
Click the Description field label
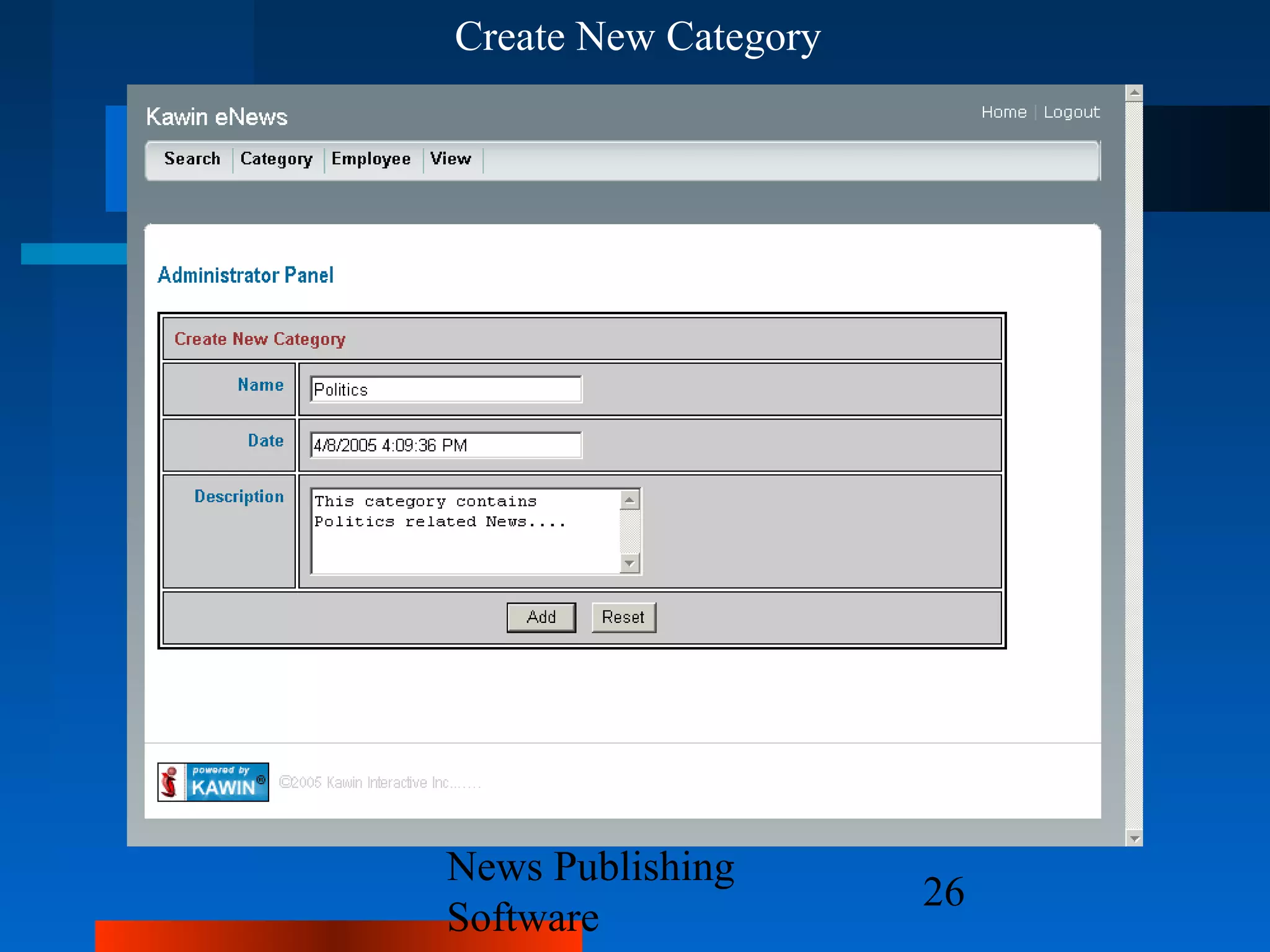(239, 496)
